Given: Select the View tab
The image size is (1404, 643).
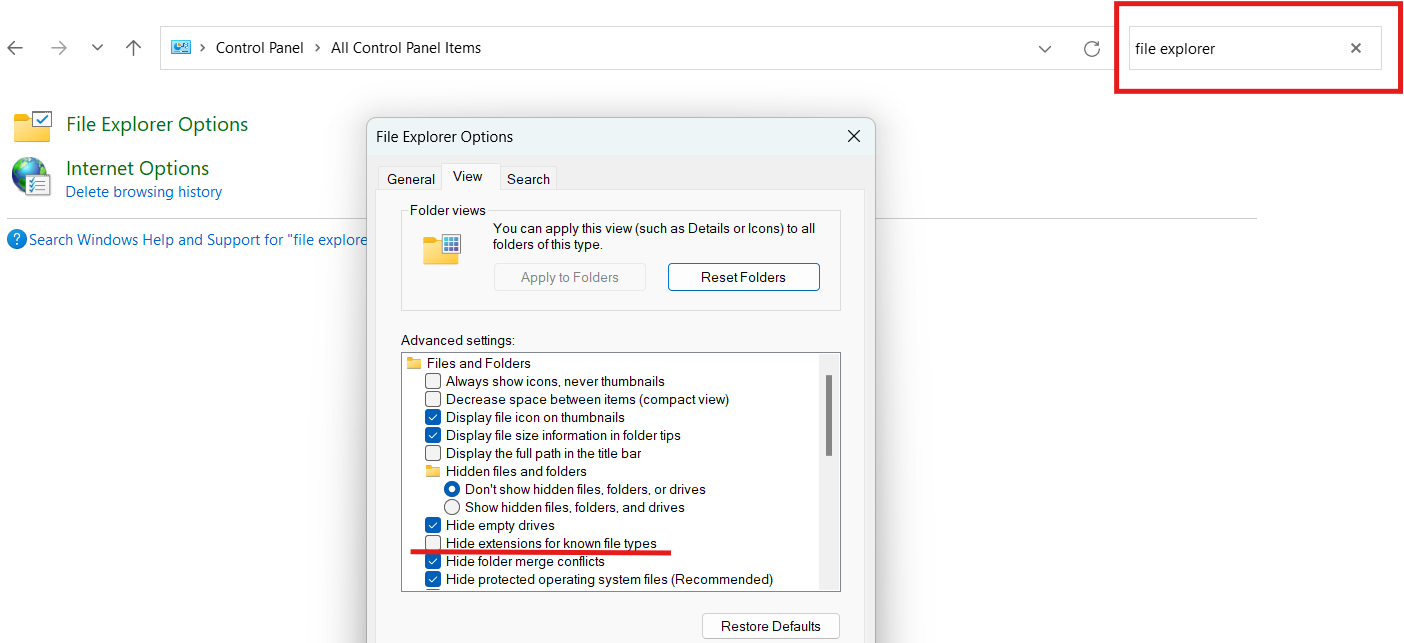Looking at the screenshot, I should 468,177.
